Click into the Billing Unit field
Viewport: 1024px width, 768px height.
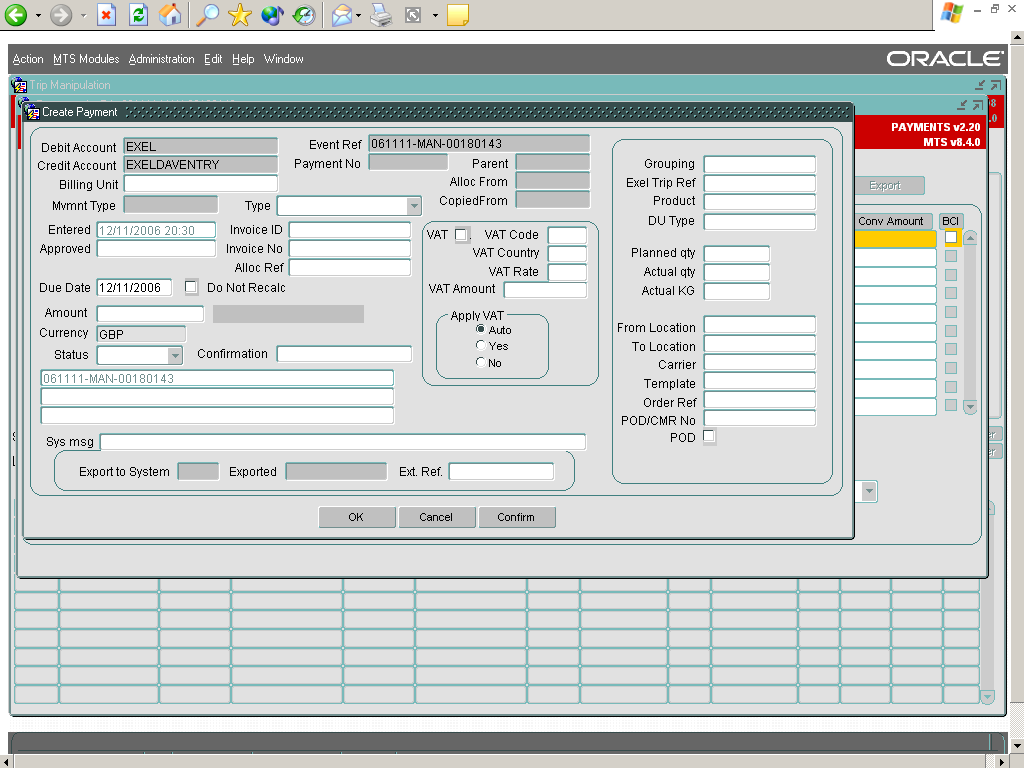click(200, 184)
